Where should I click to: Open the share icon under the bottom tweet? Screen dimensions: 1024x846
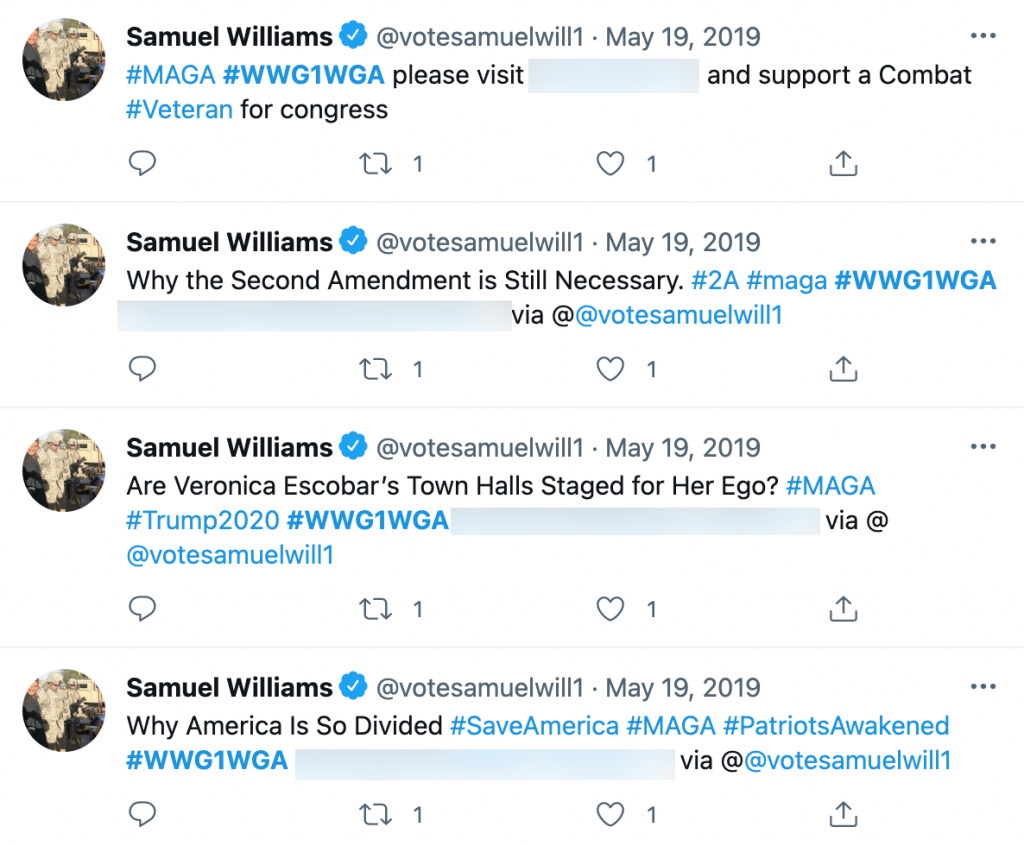843,814
